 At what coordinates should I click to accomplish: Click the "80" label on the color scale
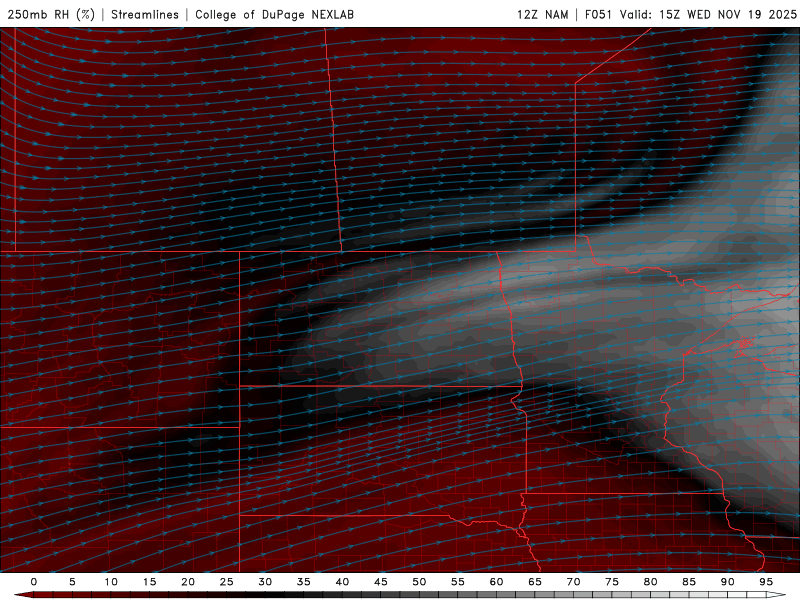[650, 582]
